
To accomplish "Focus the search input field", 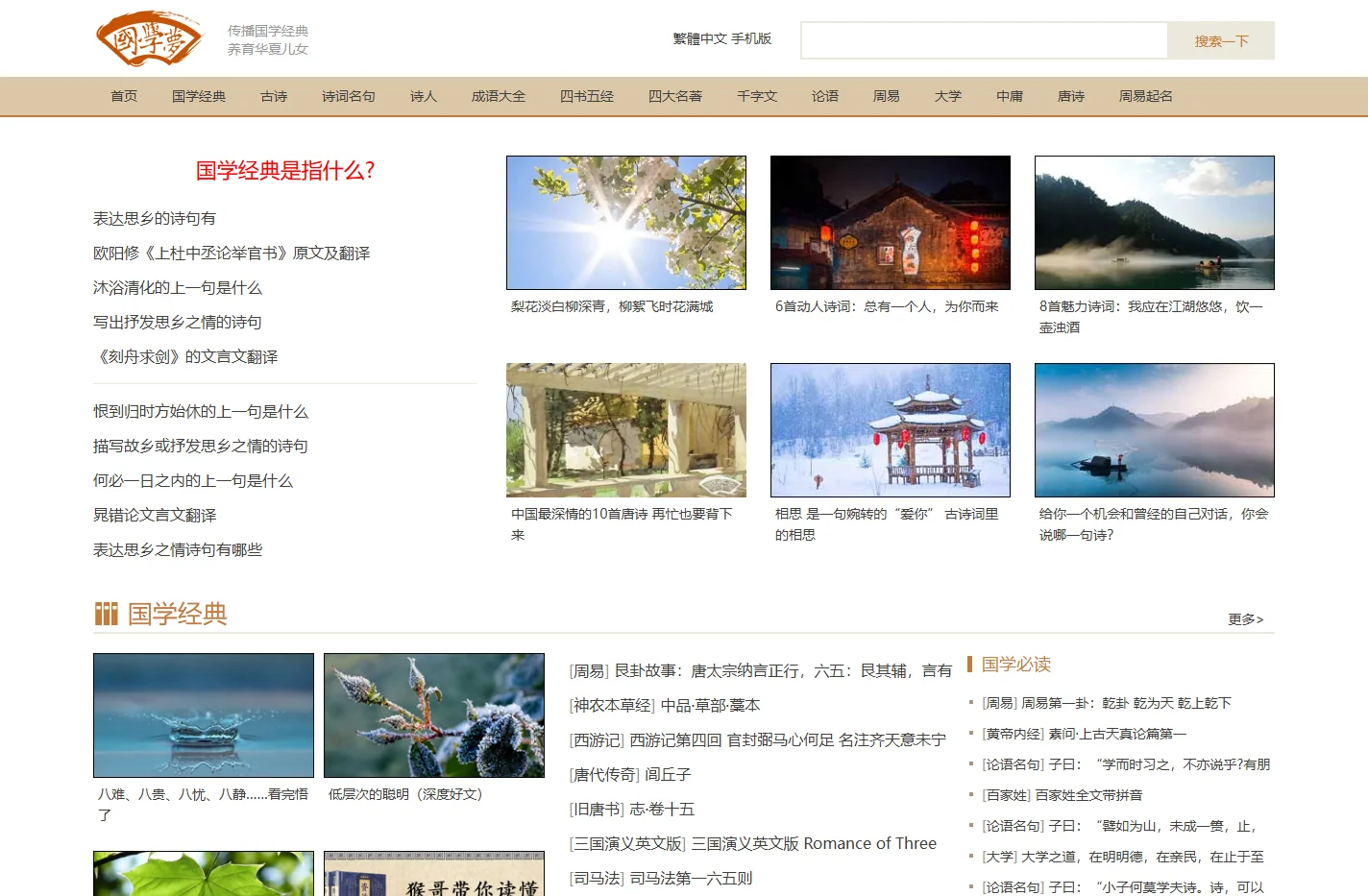I will 984,40.
